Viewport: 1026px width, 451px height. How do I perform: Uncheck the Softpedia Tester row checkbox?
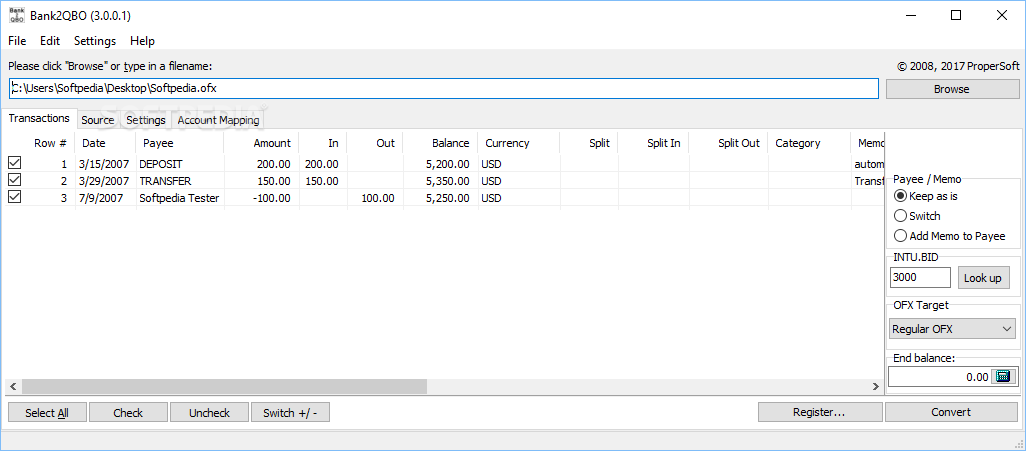14,196
